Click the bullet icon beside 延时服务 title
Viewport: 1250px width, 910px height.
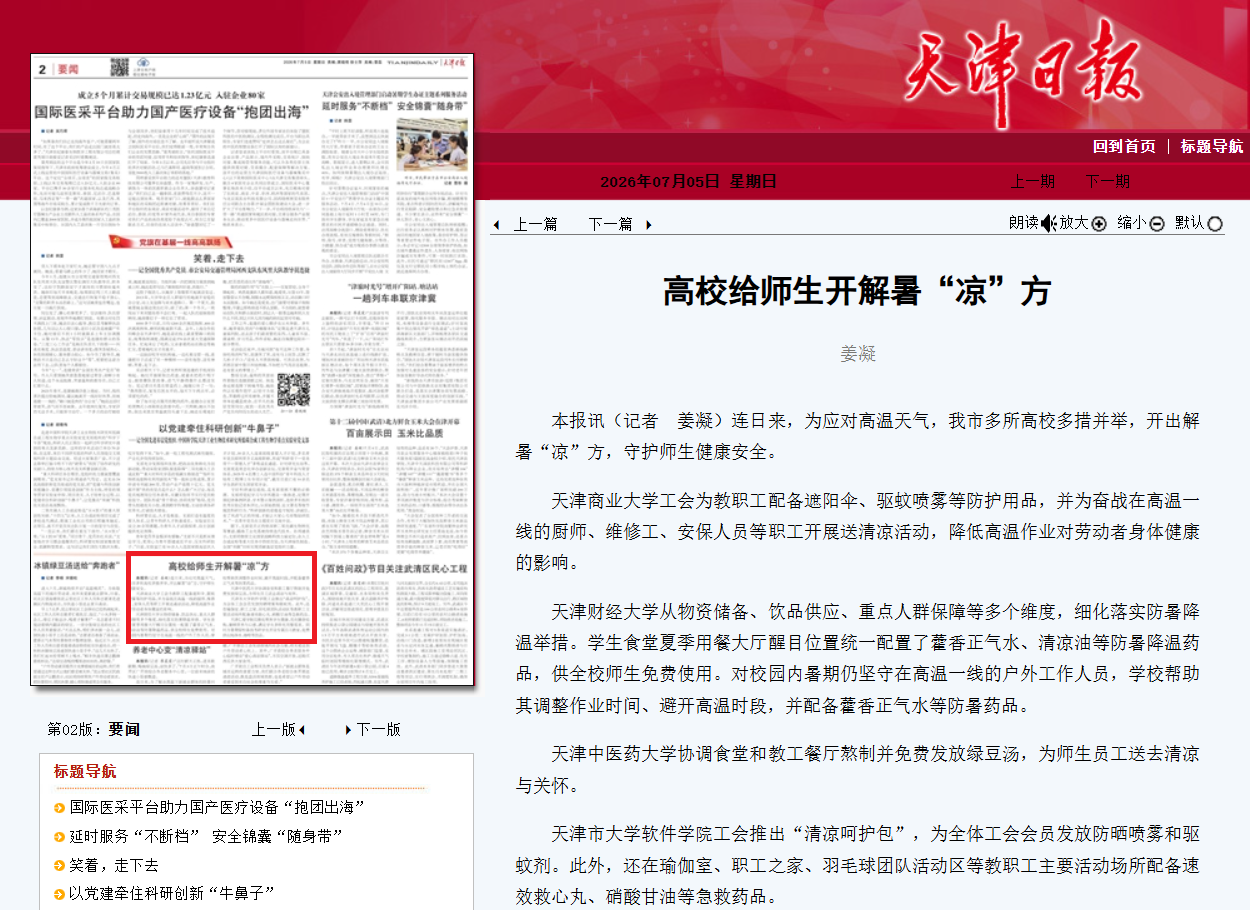point(60,836)
